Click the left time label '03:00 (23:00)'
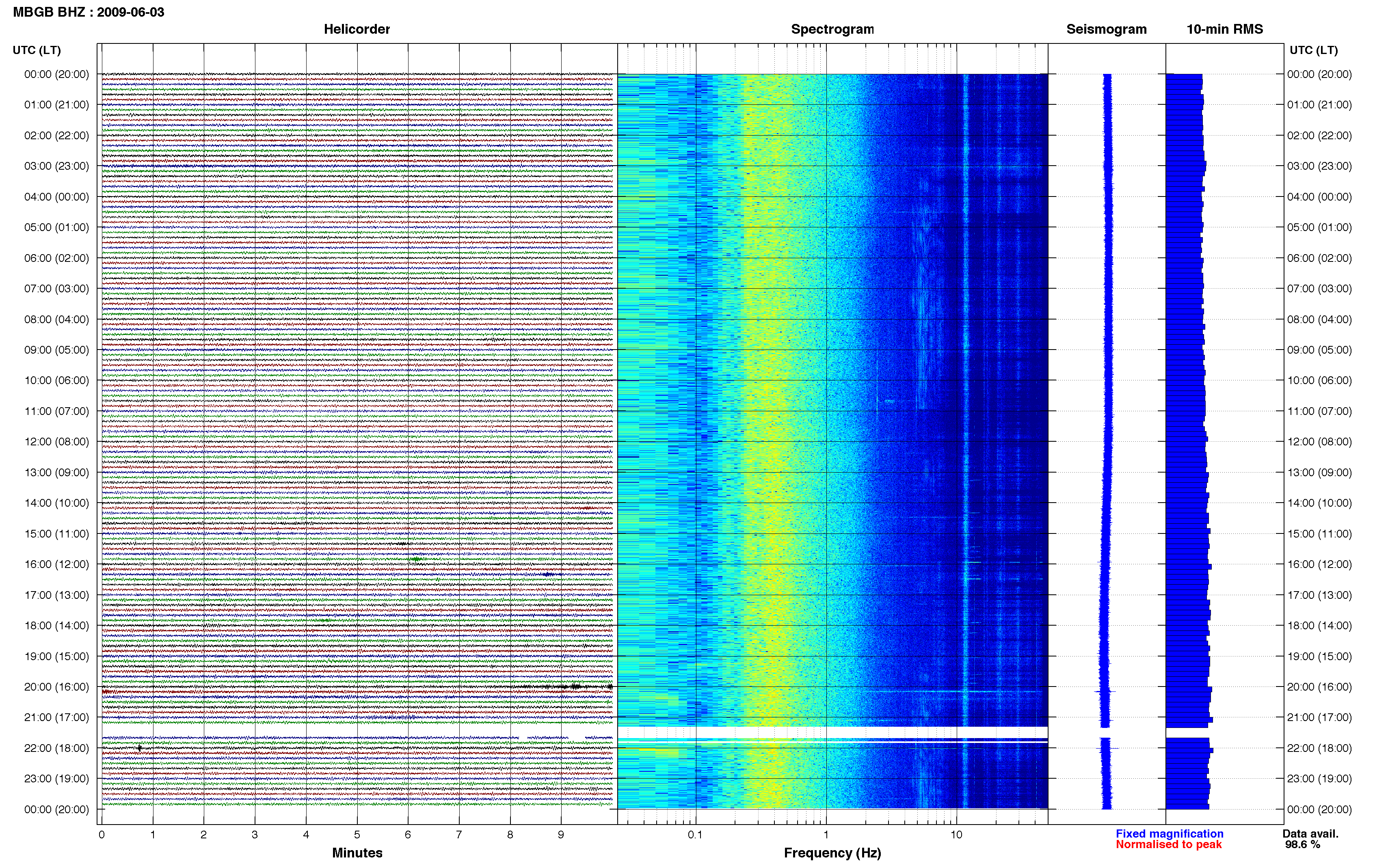The height and width of the screenshot is (868, 1388). pyautogui.click(x=56, y=166)
